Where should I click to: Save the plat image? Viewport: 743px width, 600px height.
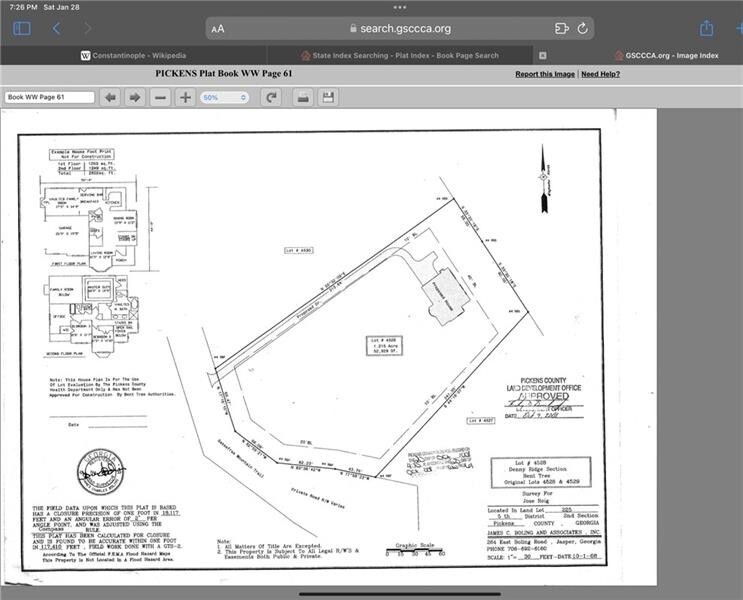328,98
